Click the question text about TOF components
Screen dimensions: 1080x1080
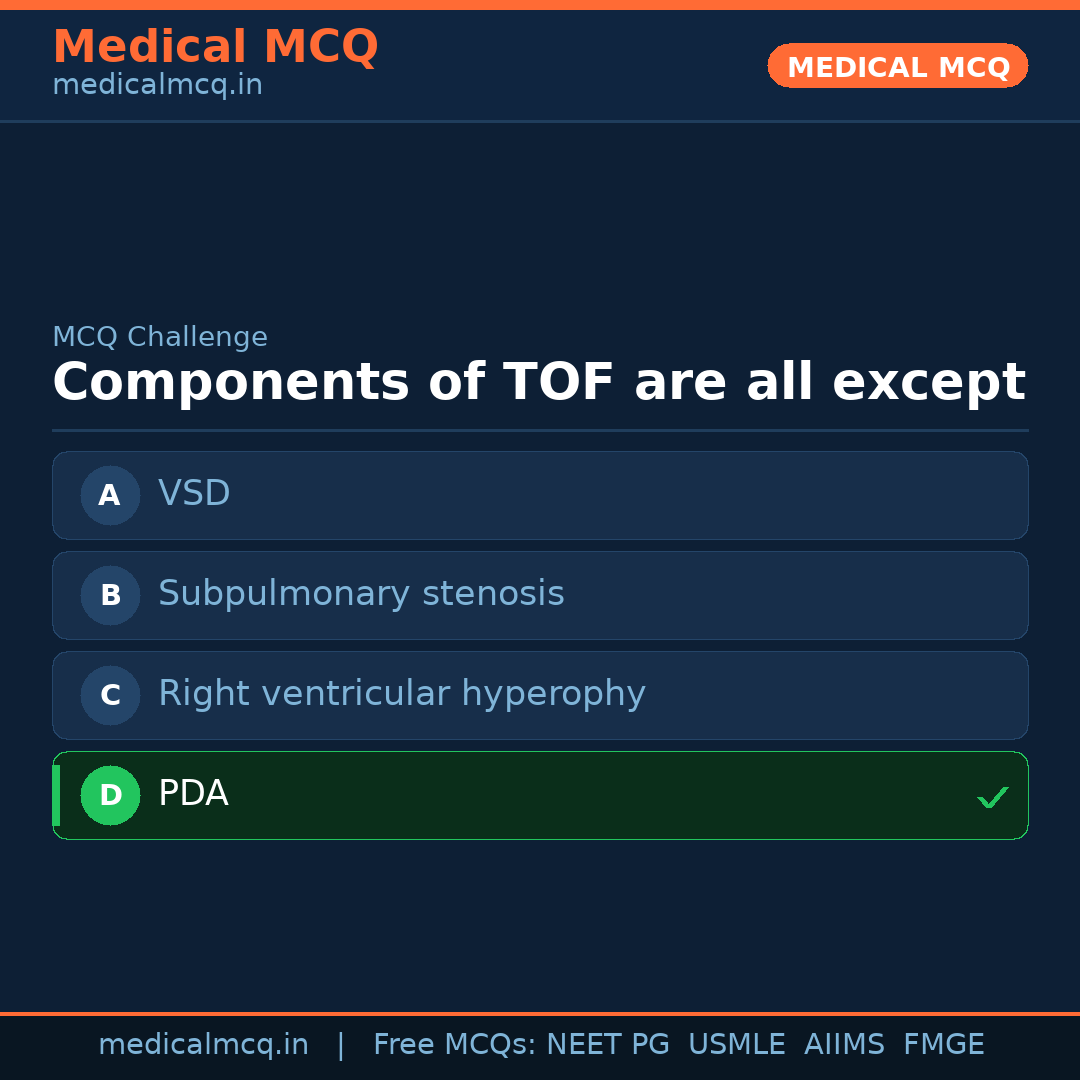pos(538,383)
